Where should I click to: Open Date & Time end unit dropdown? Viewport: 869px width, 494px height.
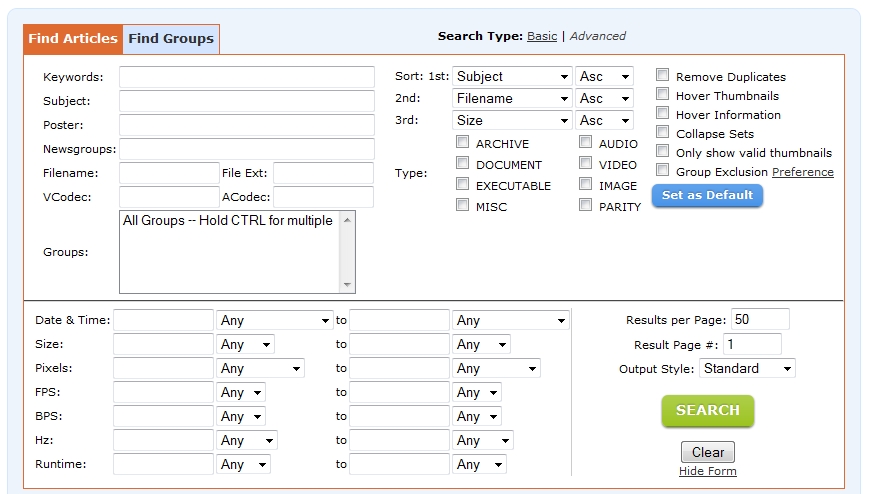tap(511, 320)
